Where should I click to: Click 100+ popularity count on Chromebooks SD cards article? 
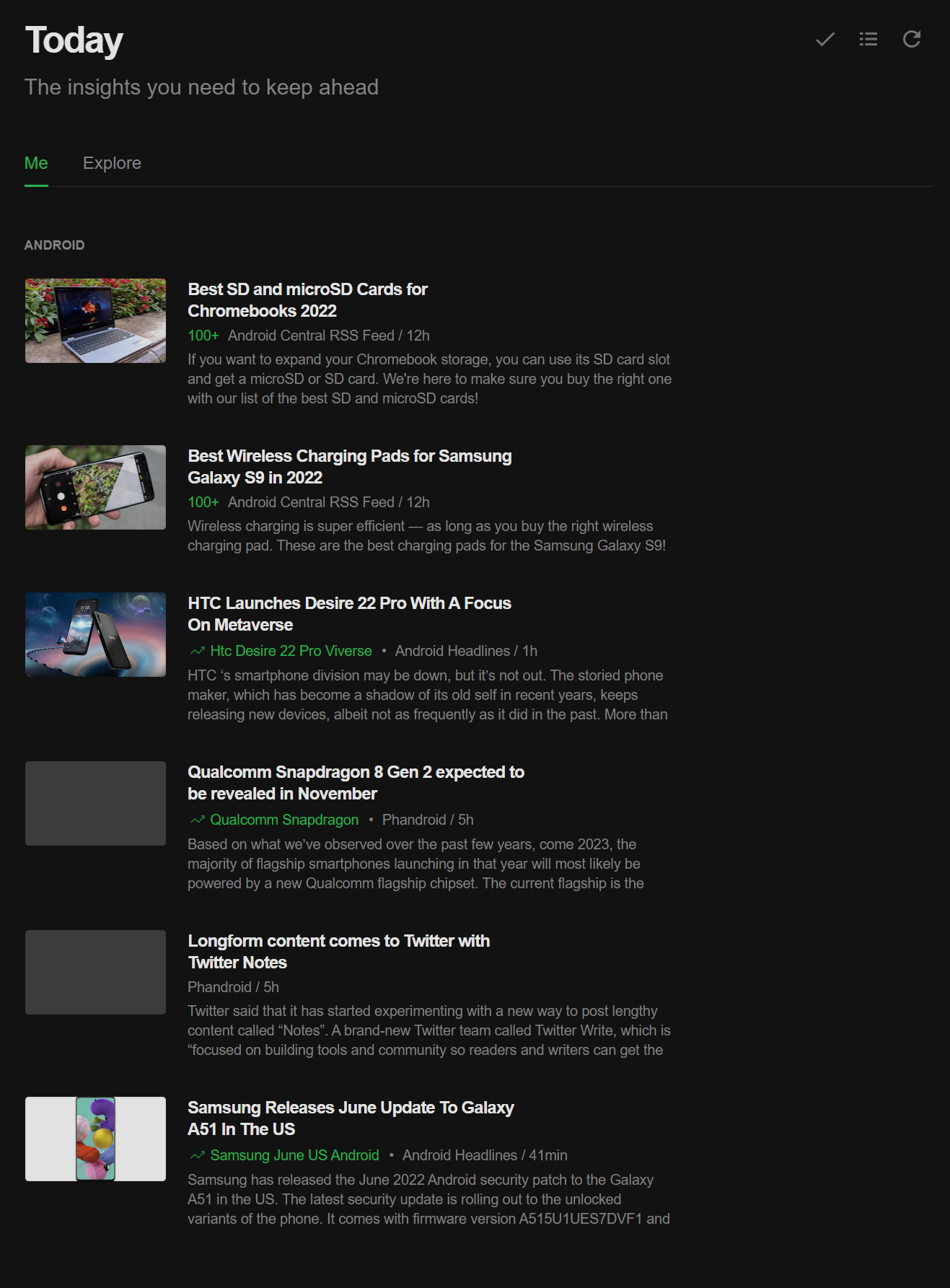pyautogui.click(x=203, y=336)
